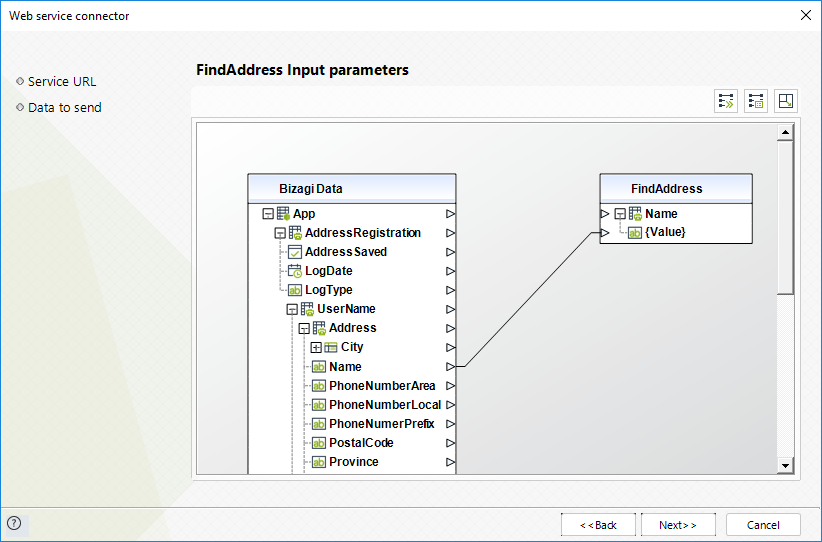
Task: Click the PostalCode attribute icon
Action: (x=319, y=443)
